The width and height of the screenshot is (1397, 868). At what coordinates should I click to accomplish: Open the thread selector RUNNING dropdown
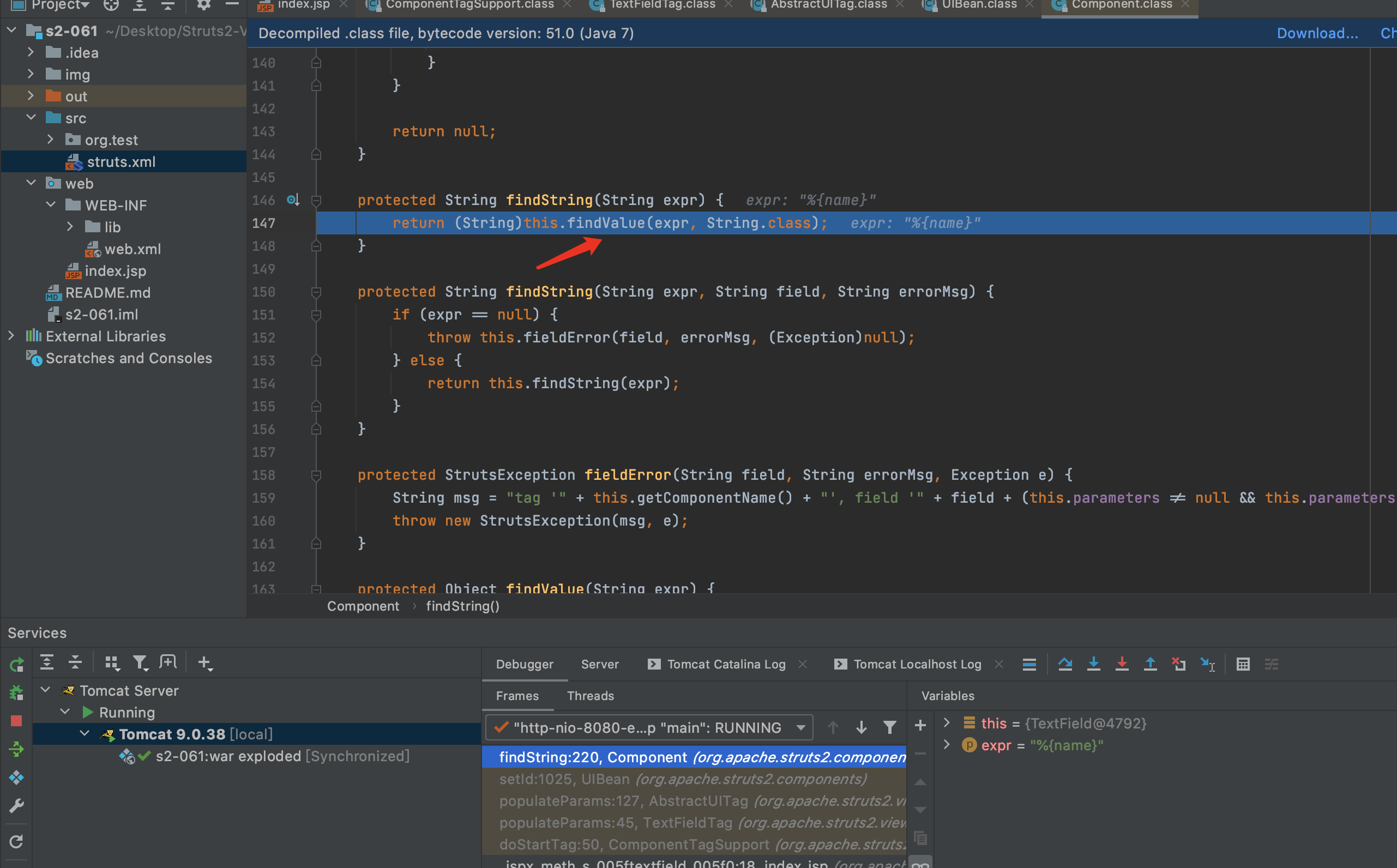[648, 727]
